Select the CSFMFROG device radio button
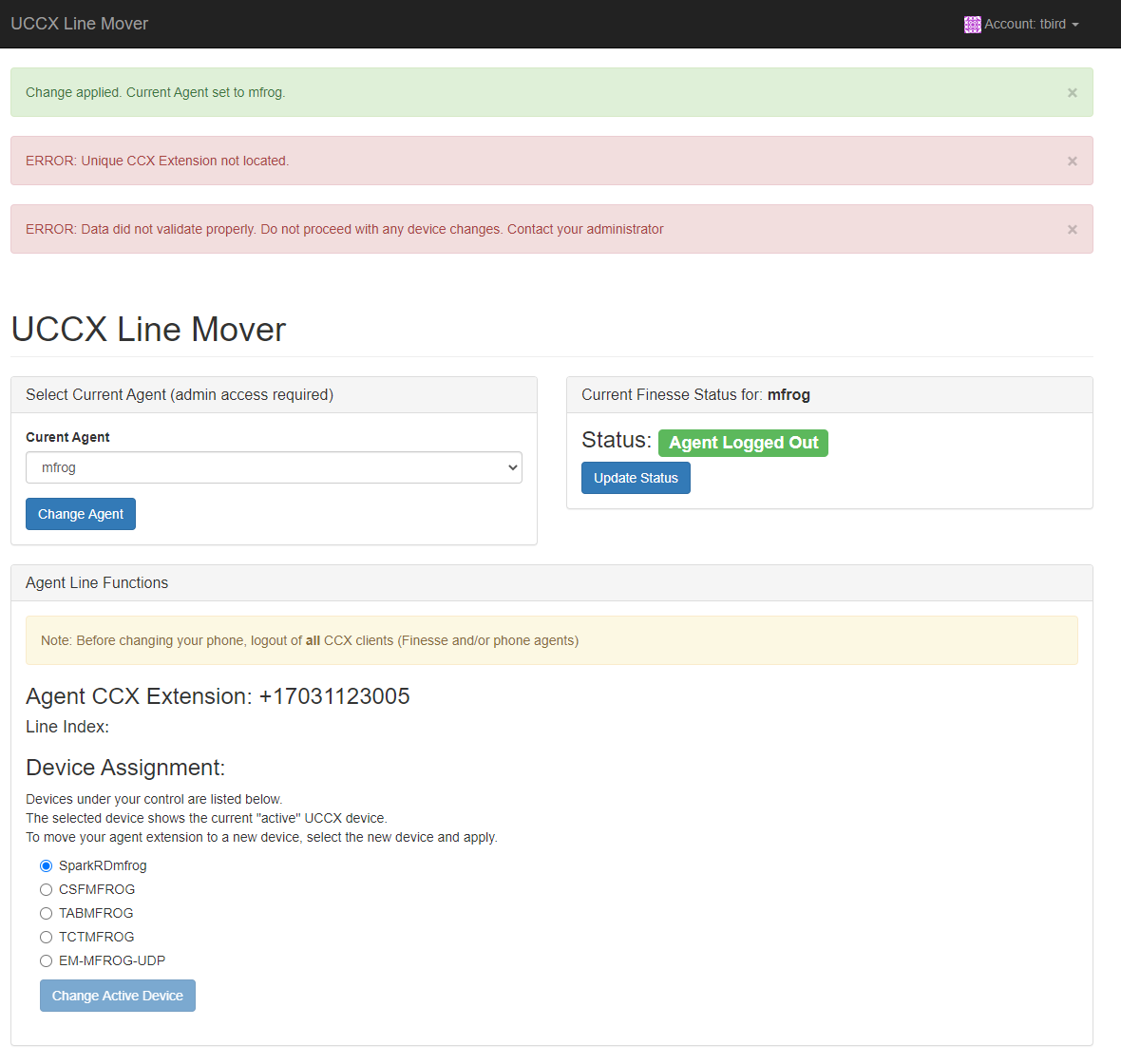 (47, 889)
